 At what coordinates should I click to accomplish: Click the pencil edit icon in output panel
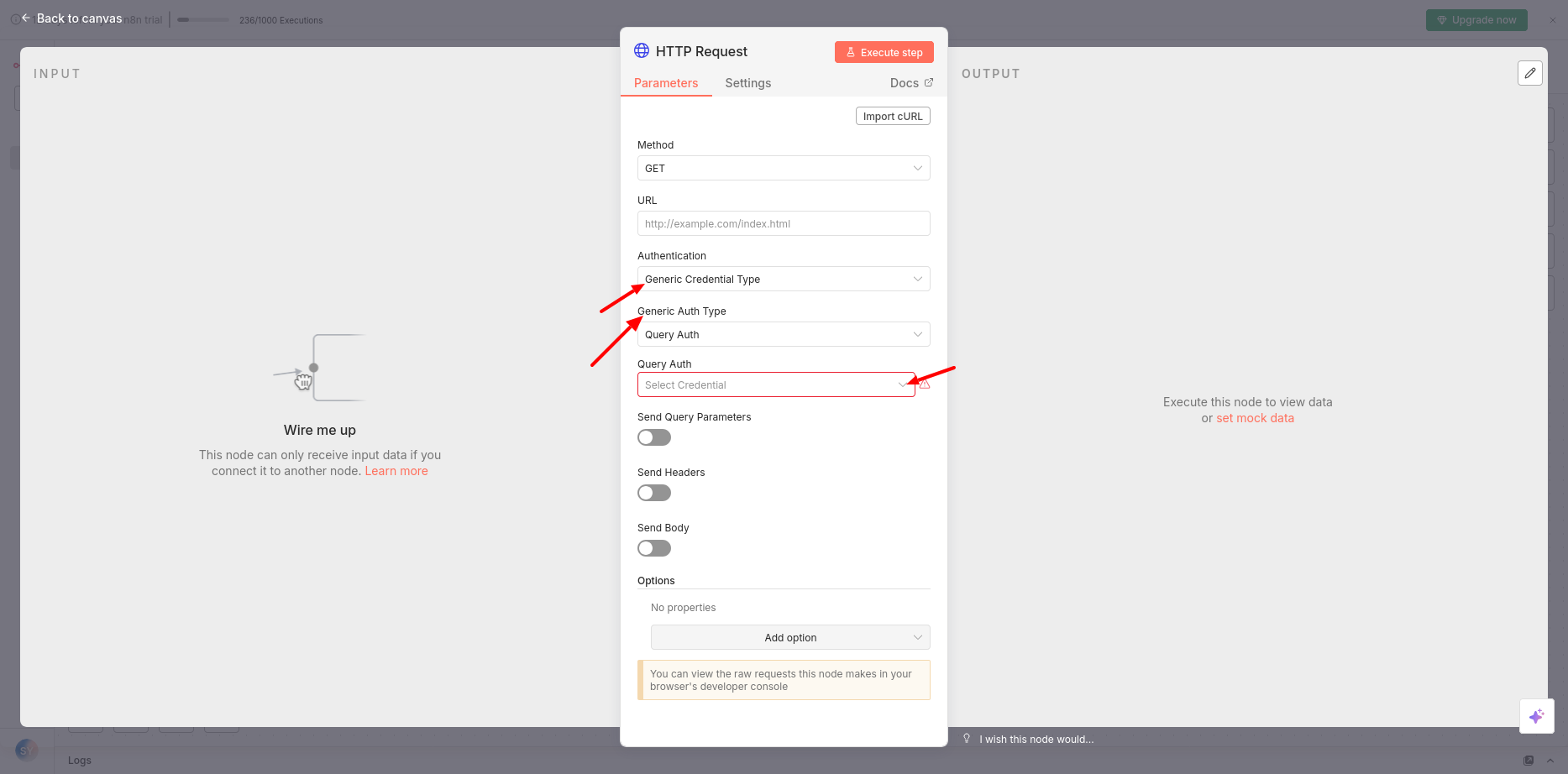click(x=1530, y=73)
